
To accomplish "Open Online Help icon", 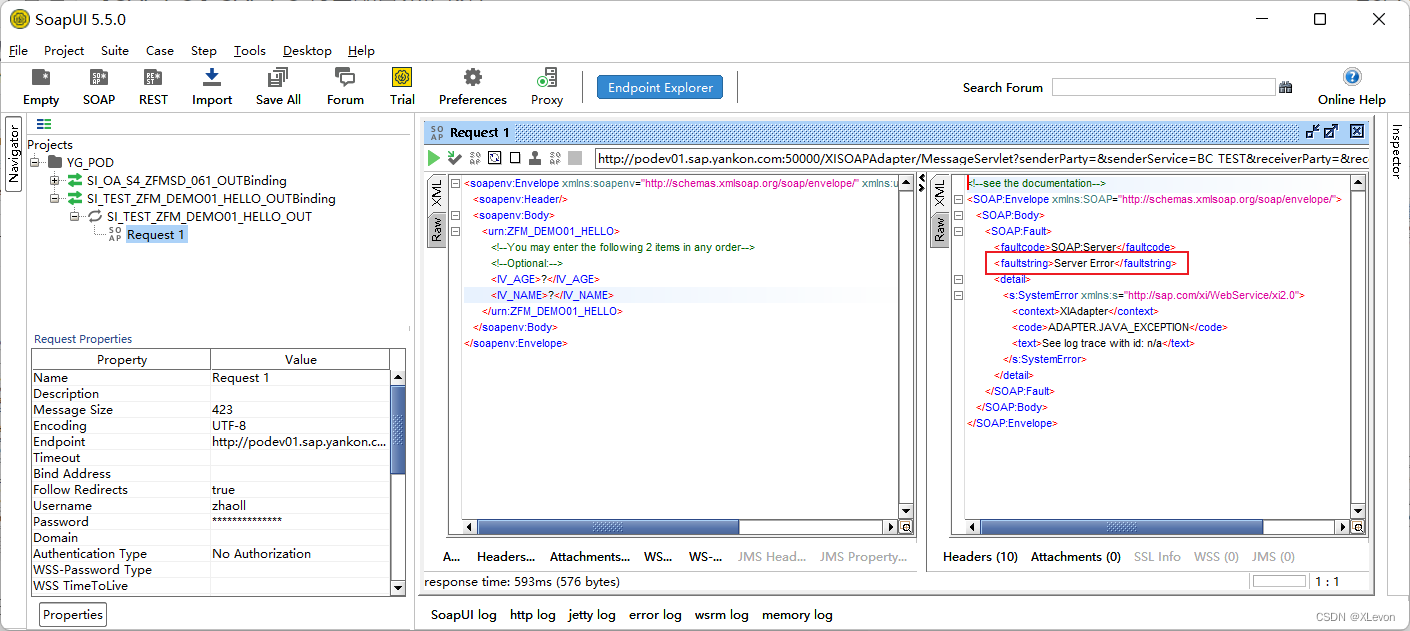I will tap(1352, 77).
